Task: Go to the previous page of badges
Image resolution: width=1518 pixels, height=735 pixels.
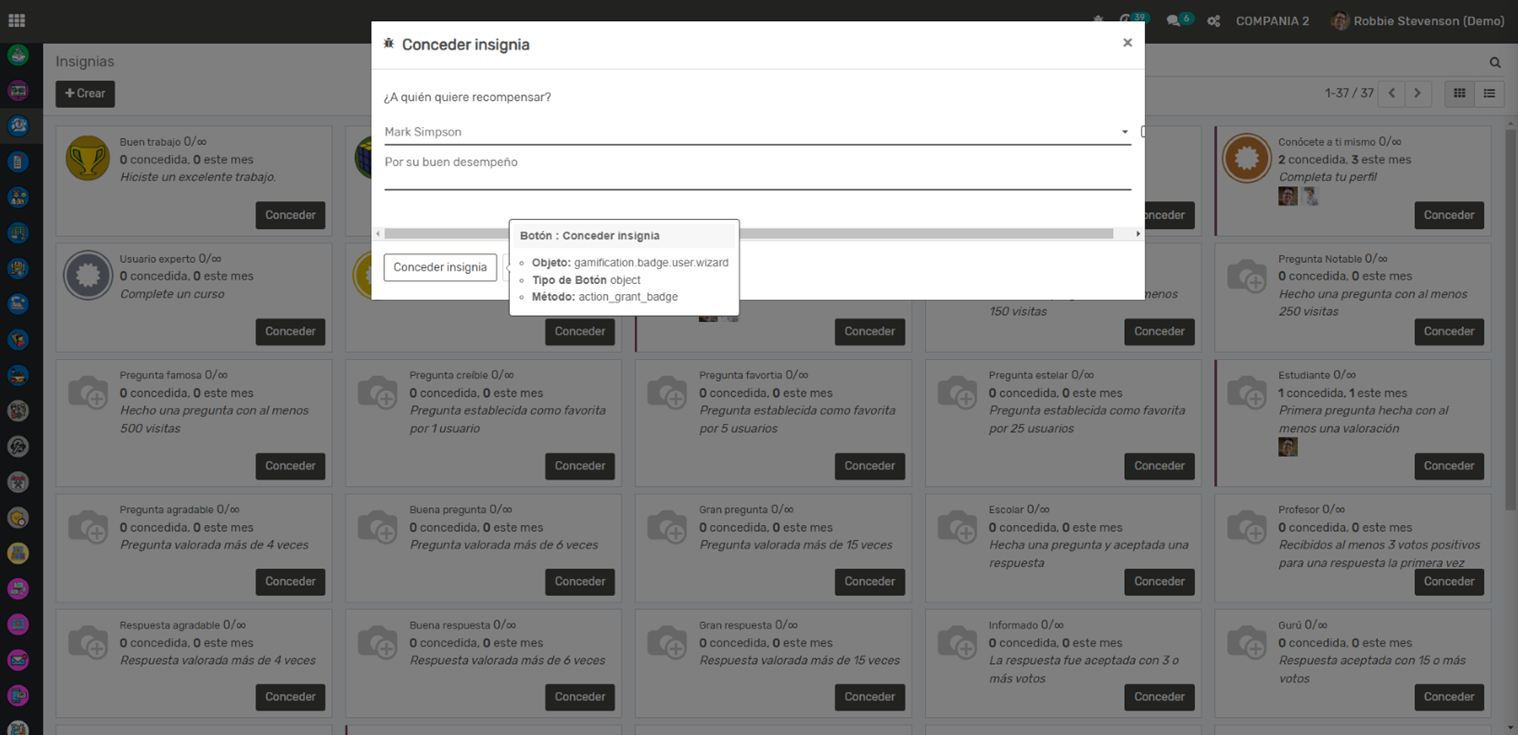Action: coord(1391,94)
